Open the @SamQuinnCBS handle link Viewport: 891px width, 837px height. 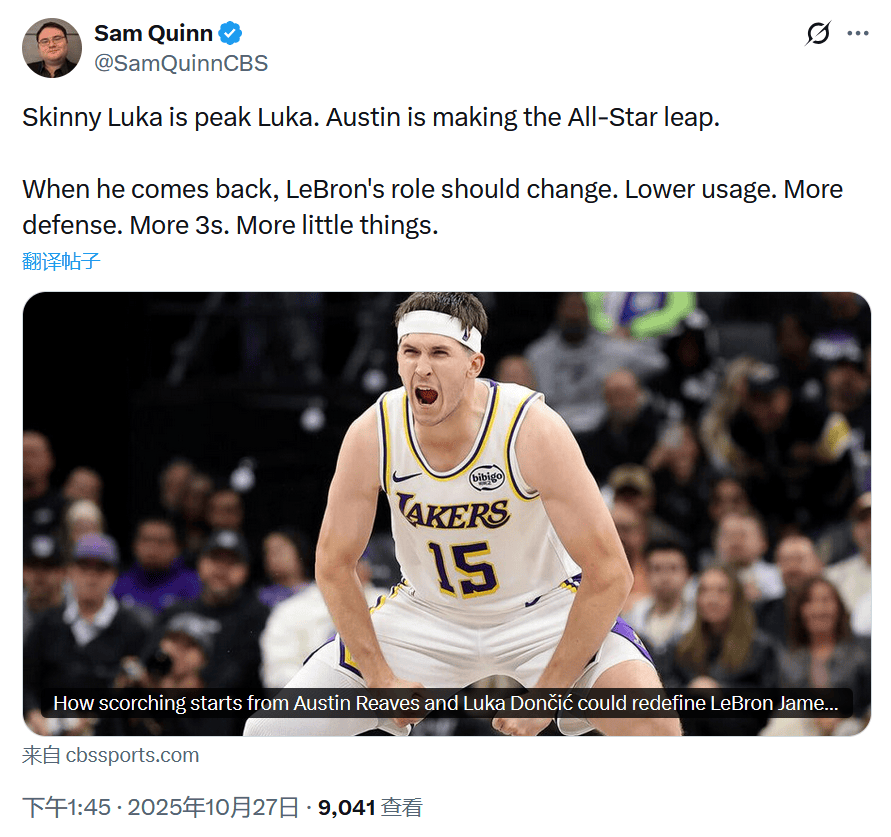(x=181, y=63)
